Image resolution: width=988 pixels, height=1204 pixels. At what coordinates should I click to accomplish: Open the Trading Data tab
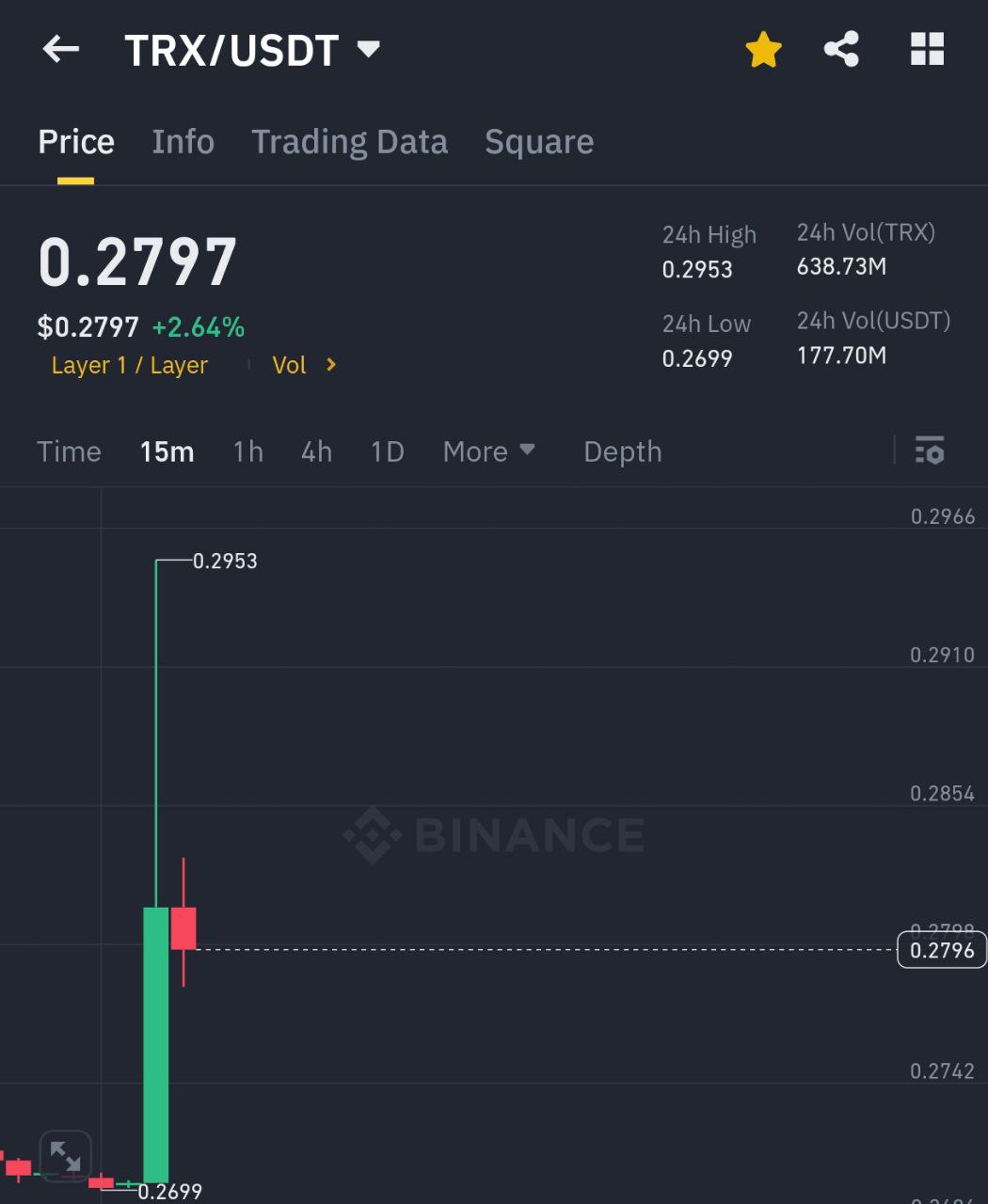349,142
